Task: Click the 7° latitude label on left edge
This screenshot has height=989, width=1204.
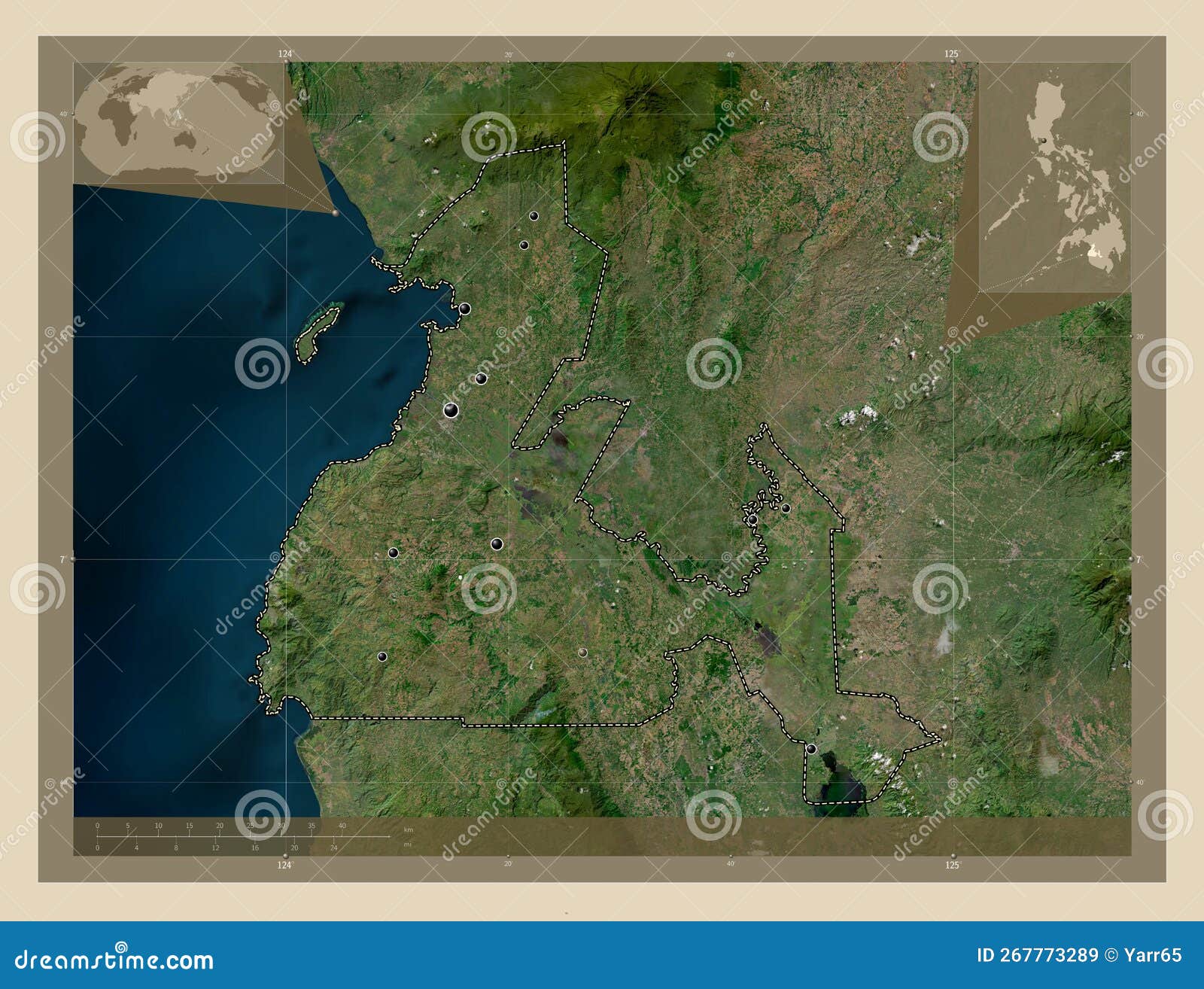Action: [x=63, y=559]
